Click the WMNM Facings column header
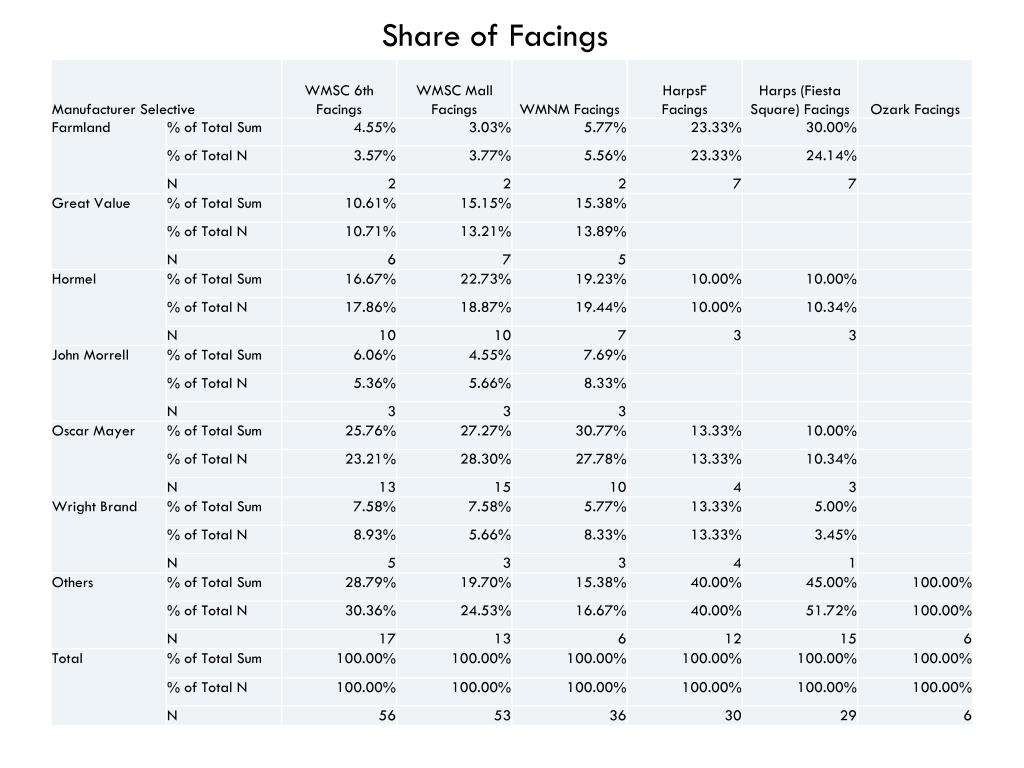 coord(569,109)
